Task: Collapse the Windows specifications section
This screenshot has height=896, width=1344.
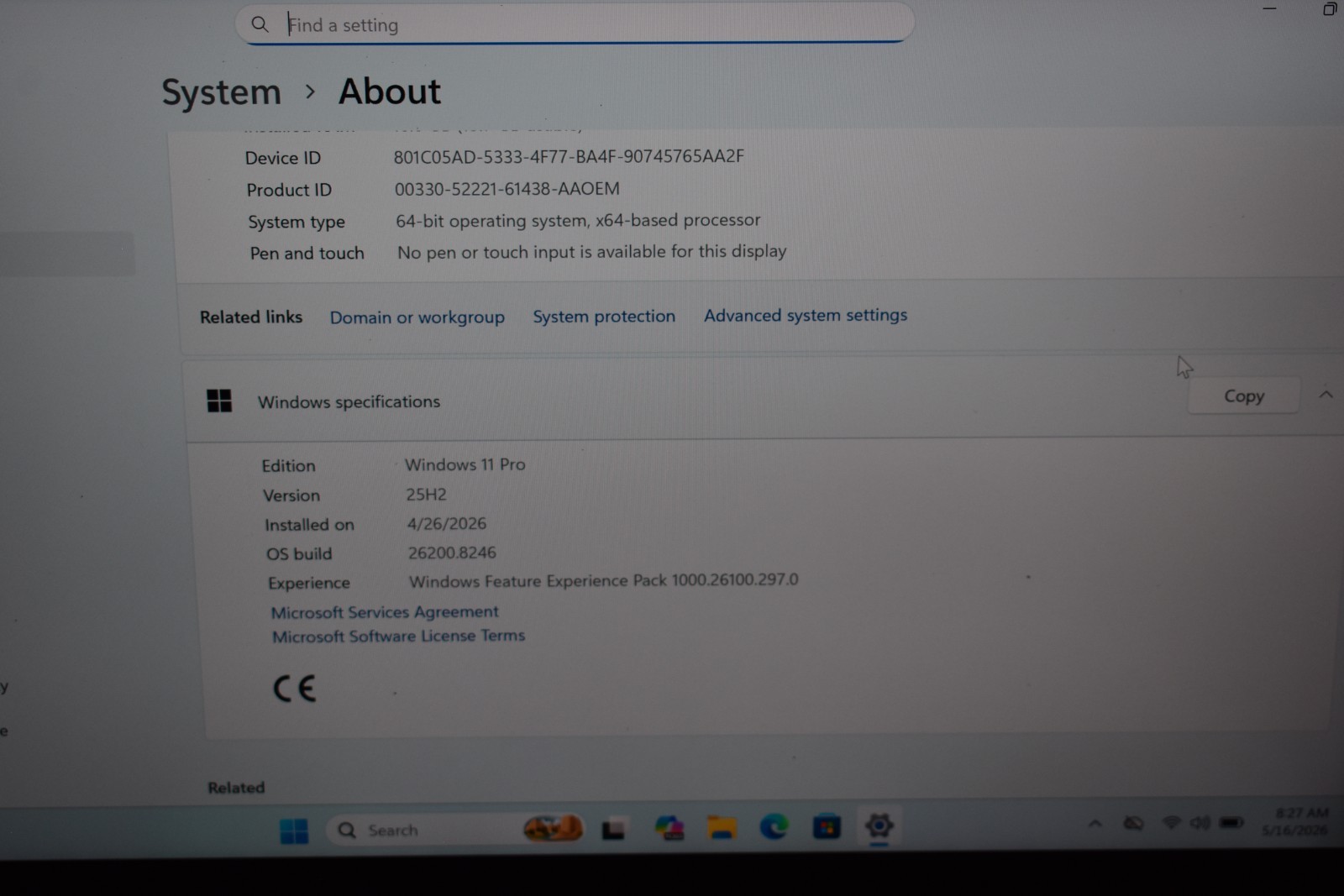Action: click(1326, 395)
